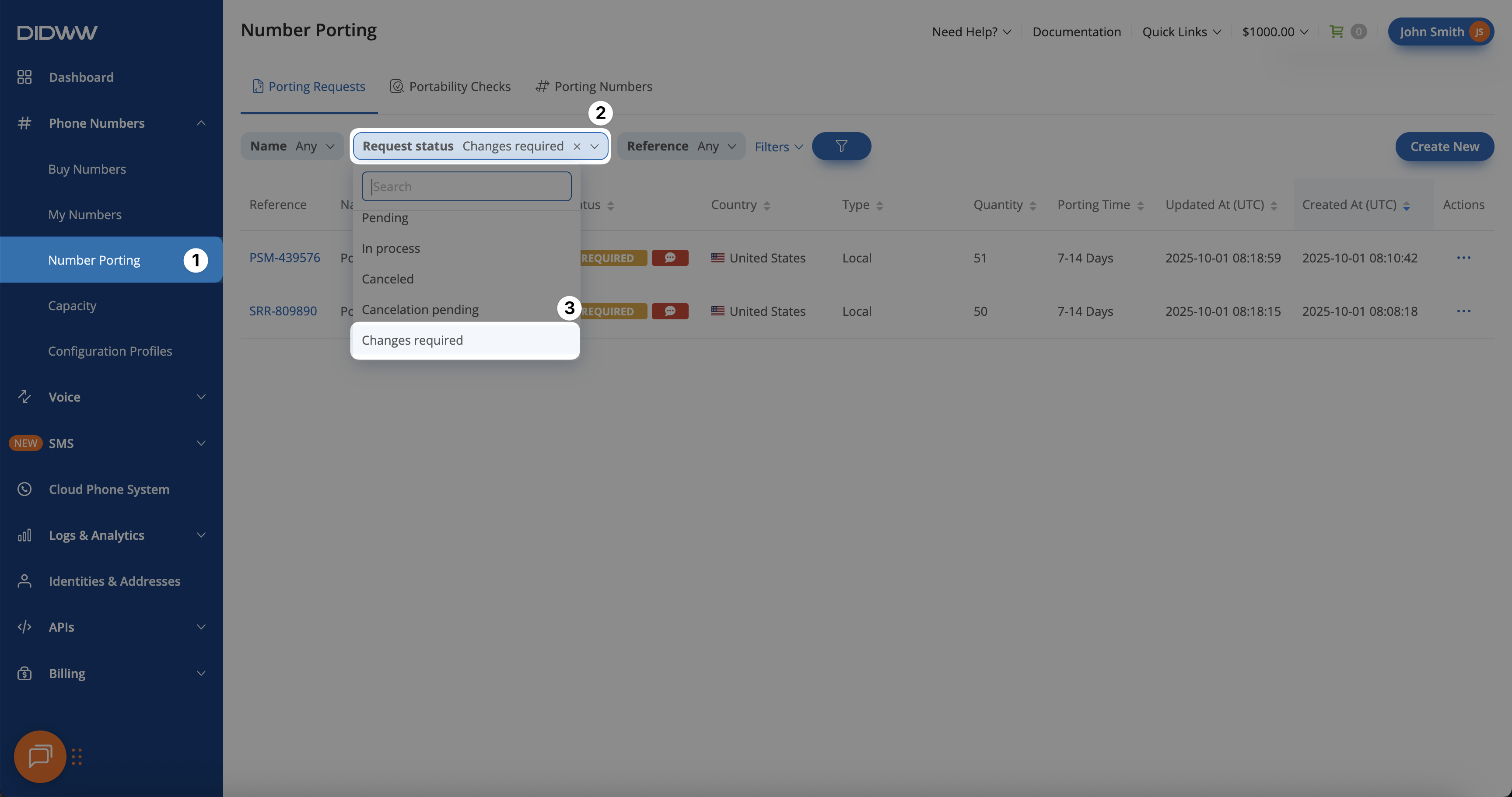Clear the Request status filter value
1512x797 pixels.
[576, 147]
